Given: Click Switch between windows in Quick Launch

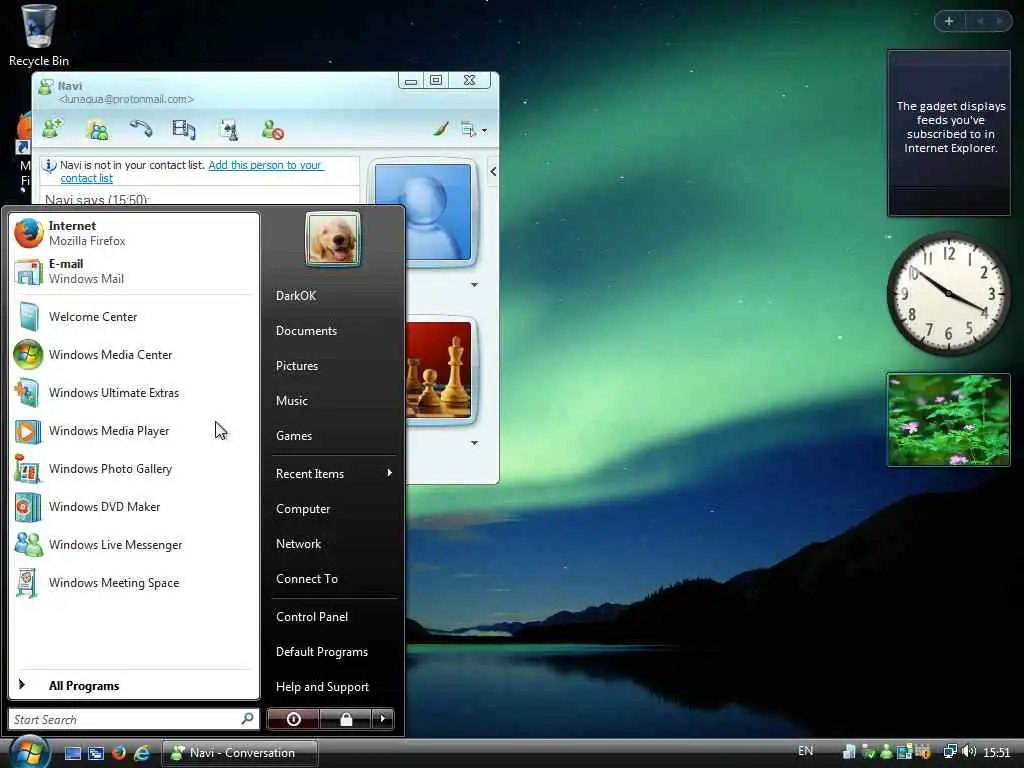Looking at the screenshot, I should (x=96, y=753).
